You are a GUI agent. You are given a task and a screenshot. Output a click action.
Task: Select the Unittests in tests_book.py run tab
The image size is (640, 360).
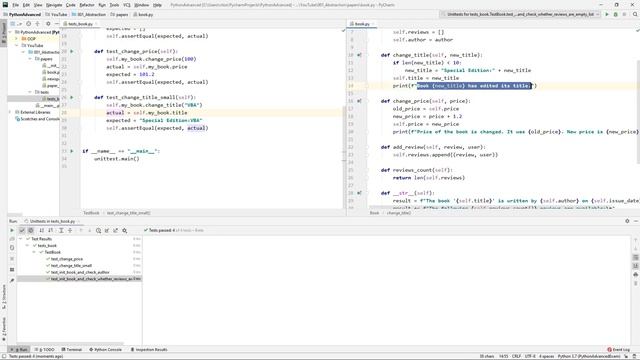click(52, 221)
